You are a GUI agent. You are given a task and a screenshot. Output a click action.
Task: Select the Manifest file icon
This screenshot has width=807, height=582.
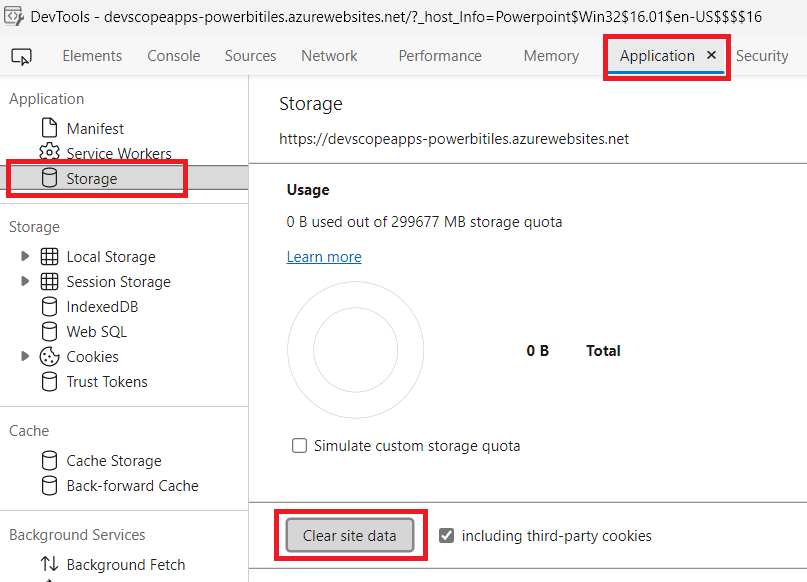(49, 128)
